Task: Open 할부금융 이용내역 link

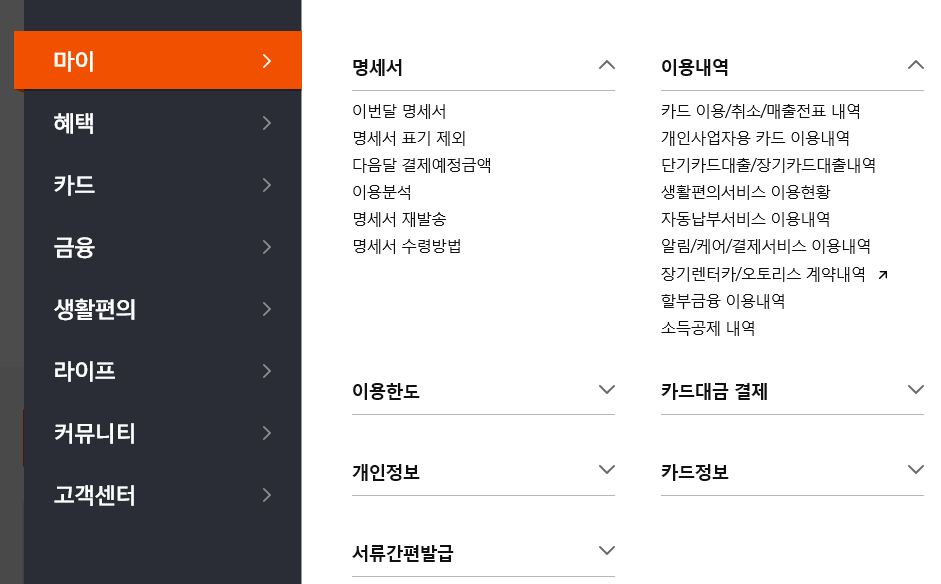Action: pos(723,301)
